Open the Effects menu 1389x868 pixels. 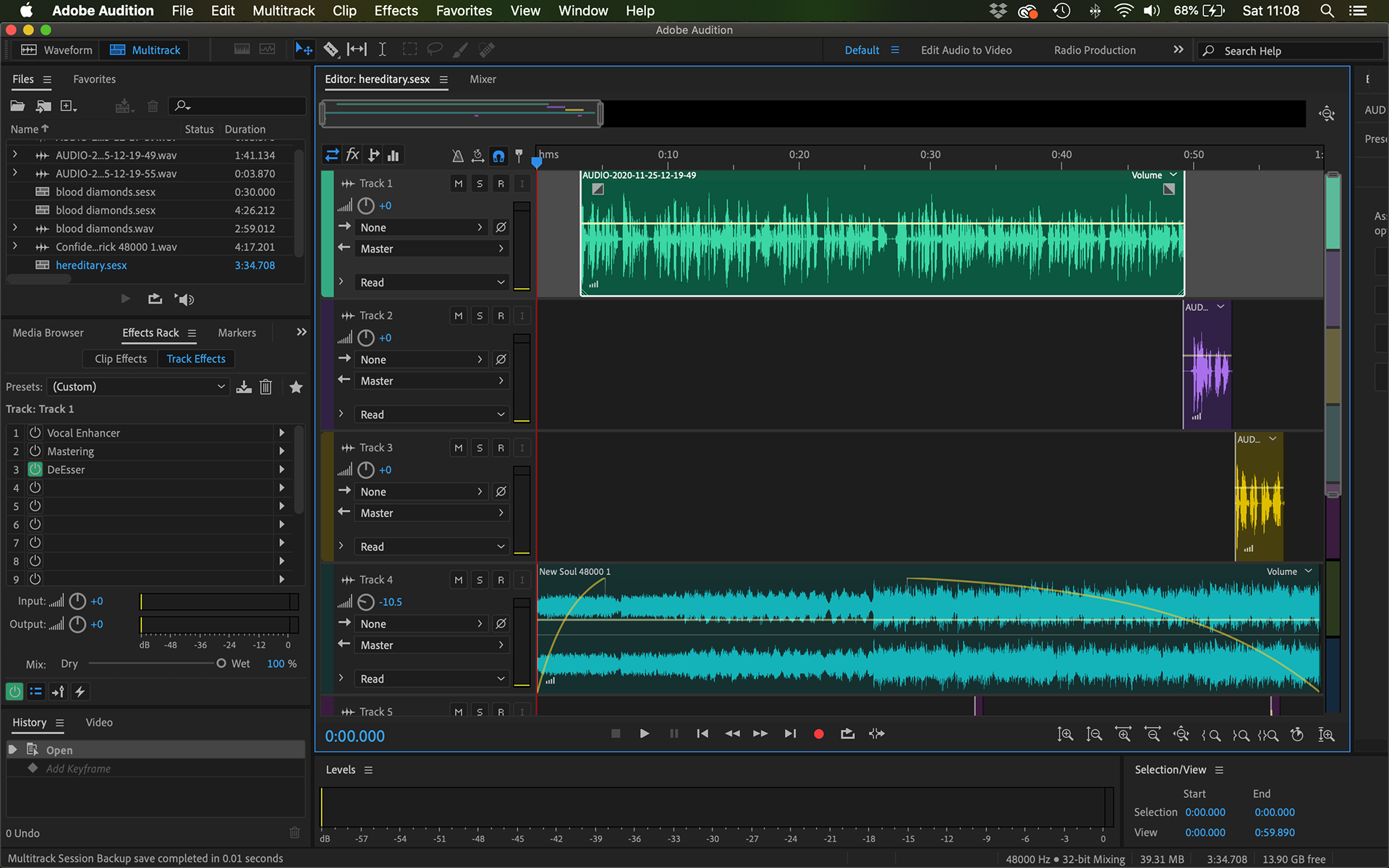point(396,11)
